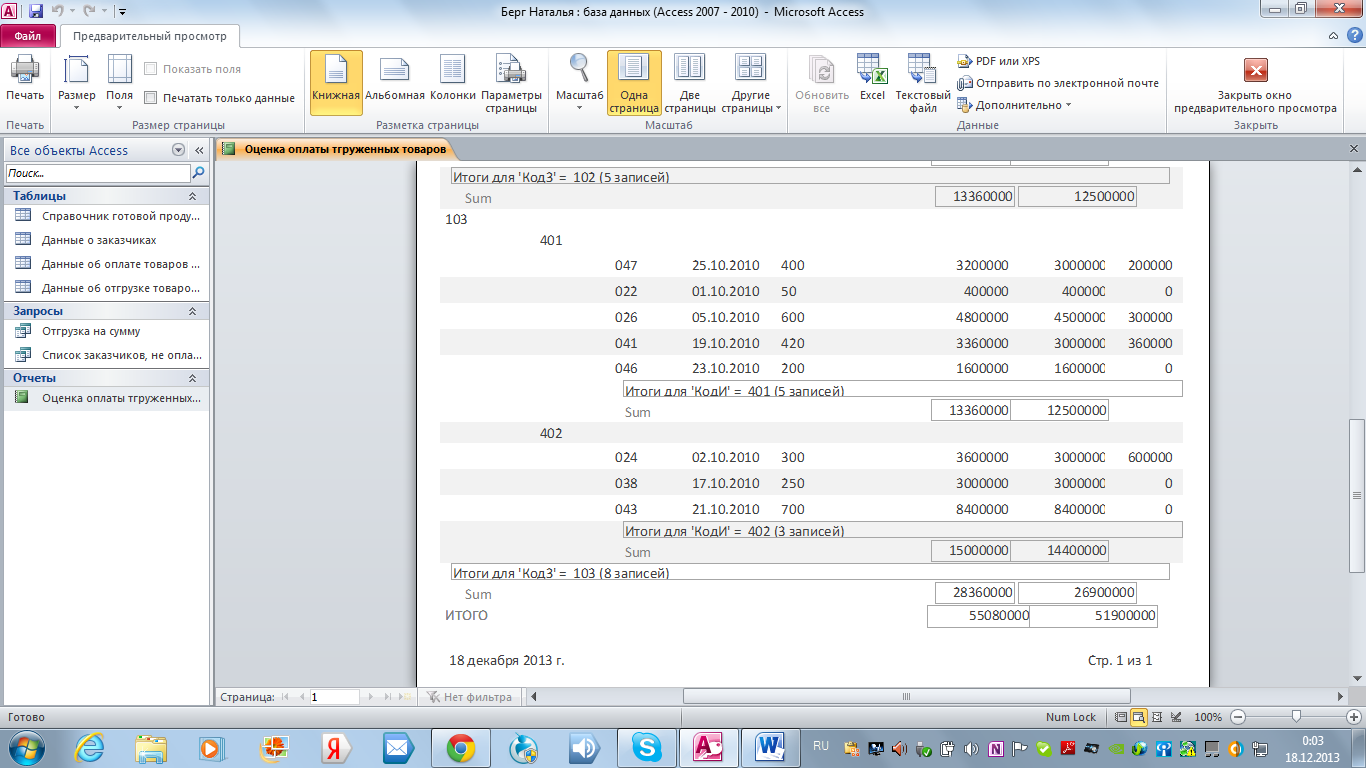
Task: Select Книжная portrait orientation
Action: (335, 82)
